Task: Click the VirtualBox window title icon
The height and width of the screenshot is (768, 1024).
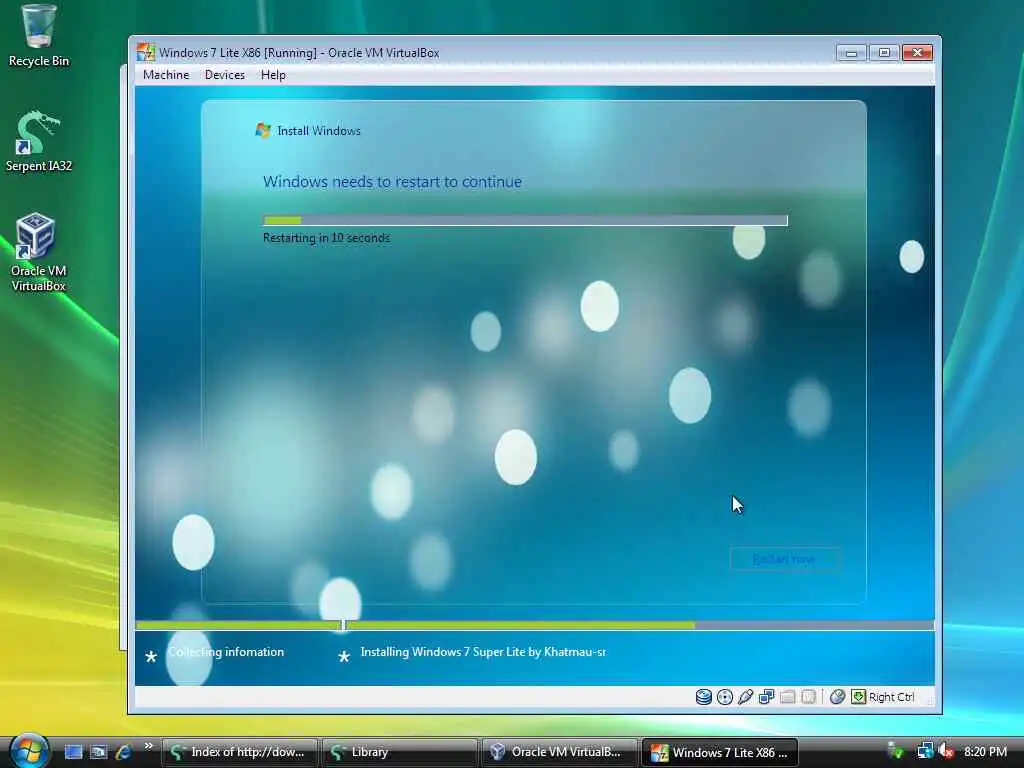Action: pos(145,52)
